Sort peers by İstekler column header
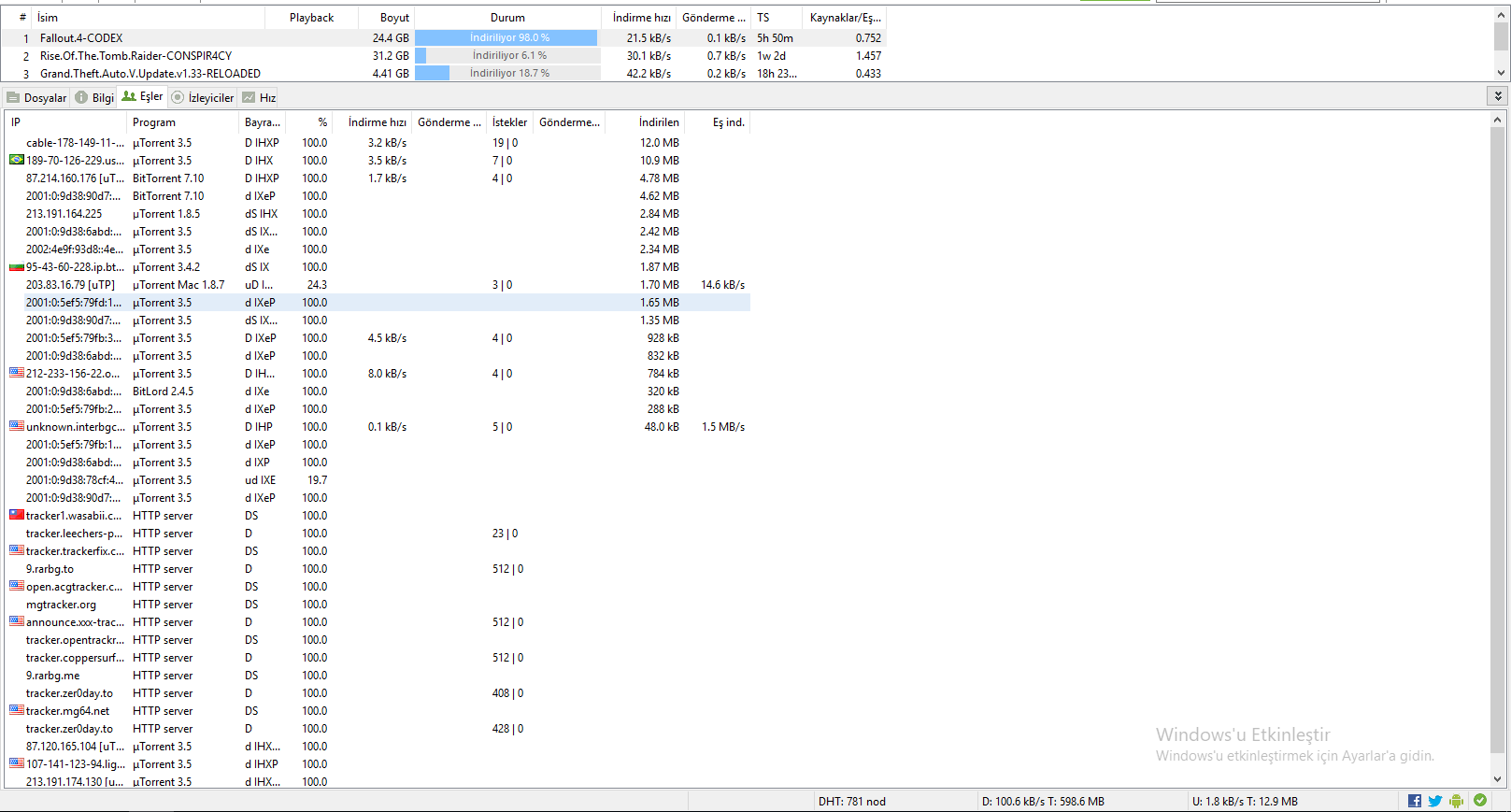Image resolution: width=1511 pixels, height=812 pixels. click(509, 122)
